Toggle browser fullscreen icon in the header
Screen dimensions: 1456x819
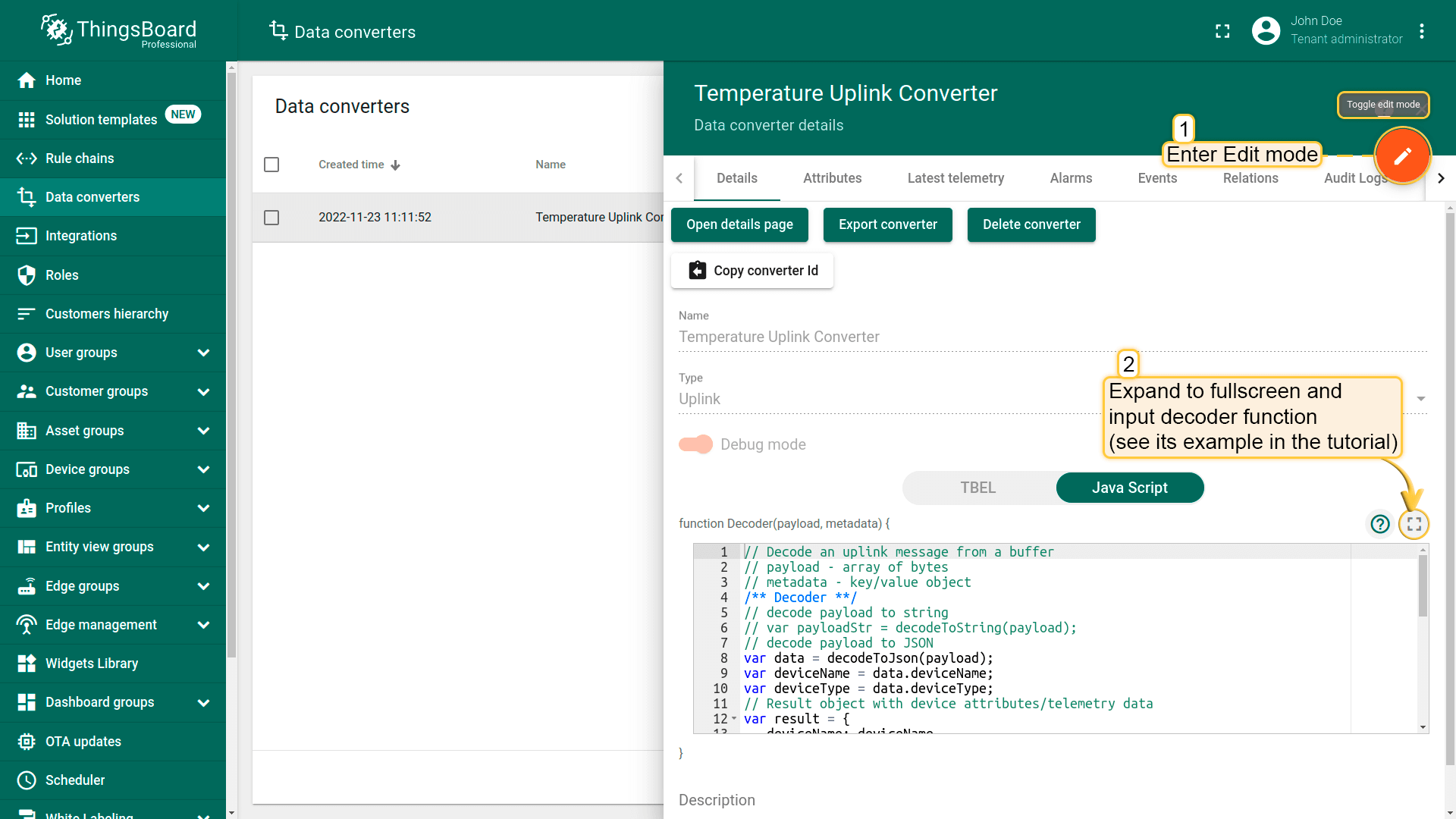(1222, 31)
